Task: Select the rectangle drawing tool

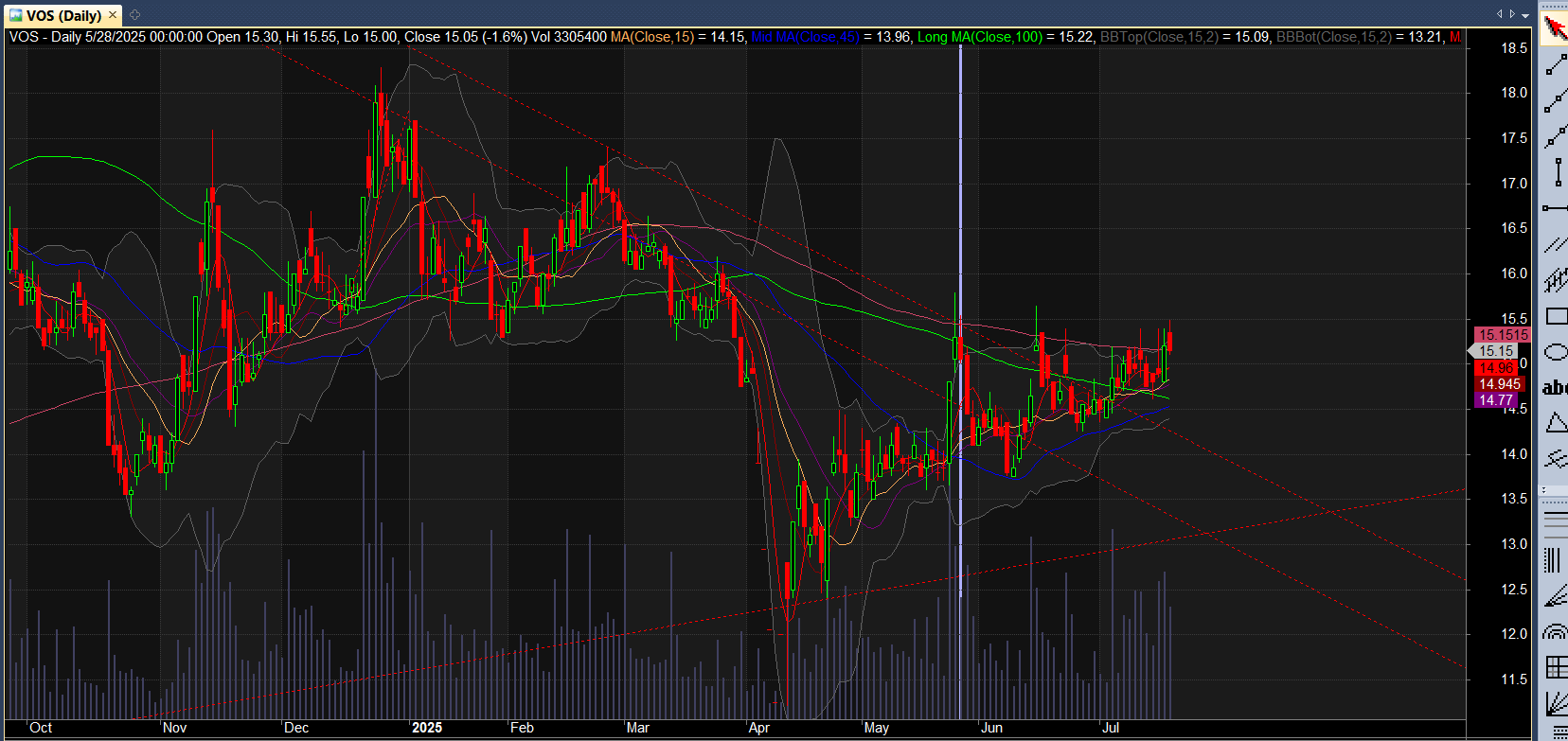Action: (1555, 316)
